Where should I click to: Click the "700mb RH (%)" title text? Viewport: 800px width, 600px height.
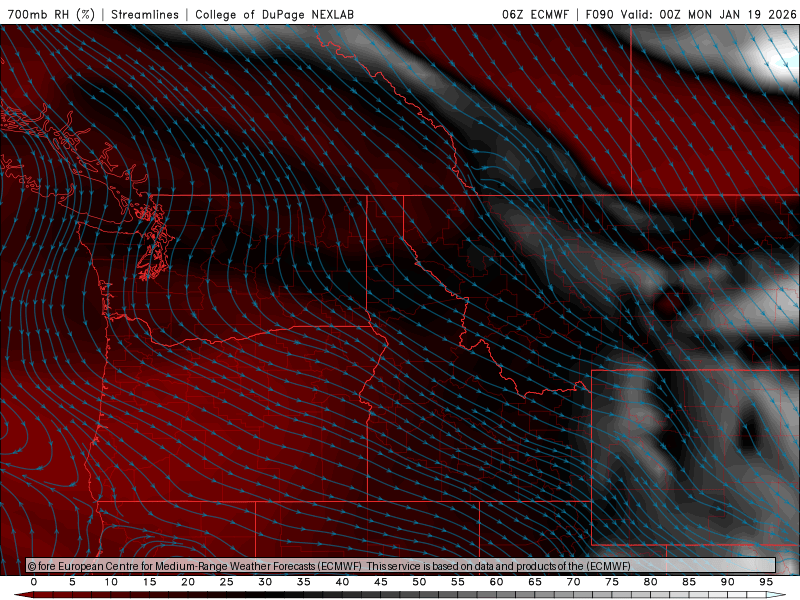pyautogui.click(x=51, y=14)
